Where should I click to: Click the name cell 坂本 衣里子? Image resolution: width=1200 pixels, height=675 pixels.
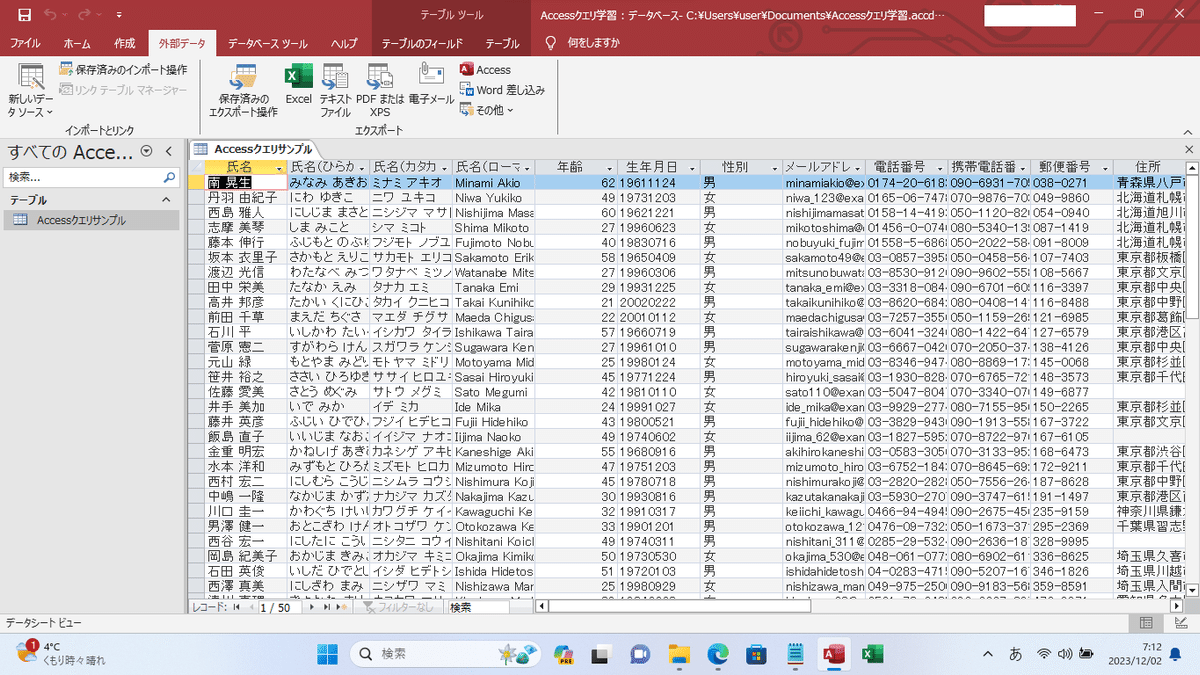point(246,256)
